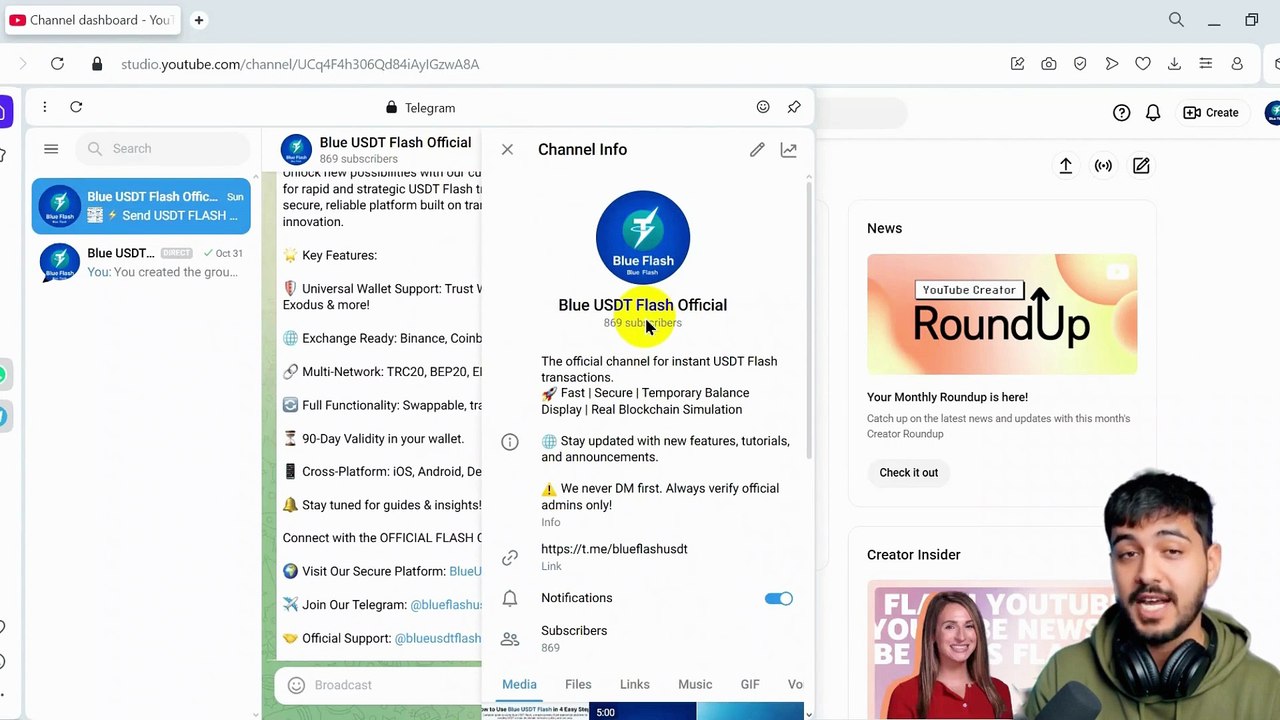Open the Creator RoundUp news thumbnail

point(1002,314)
